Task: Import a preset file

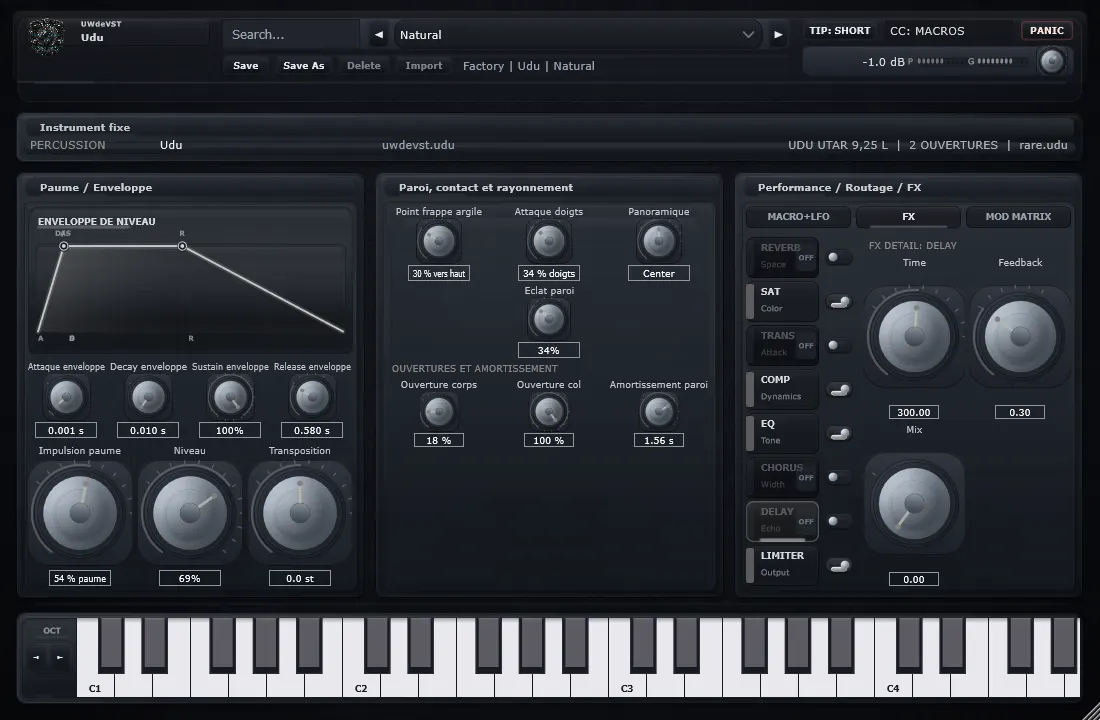Action: click(x=424, y=65)
